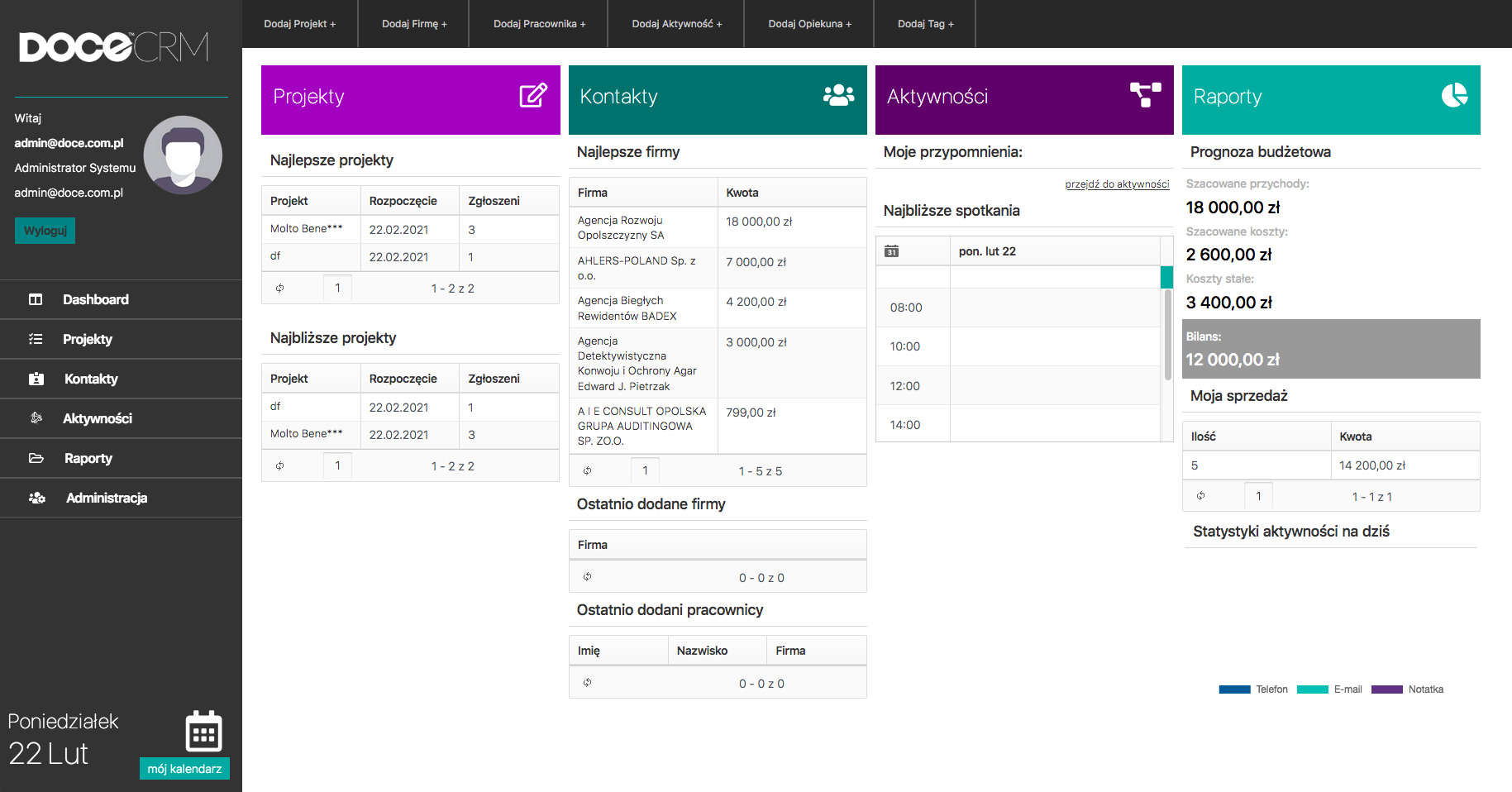The width and height of the screenshot is (1512, 792).
Task: Click the network icon on Aktywności tile
Action: (x=1145, y=95)
